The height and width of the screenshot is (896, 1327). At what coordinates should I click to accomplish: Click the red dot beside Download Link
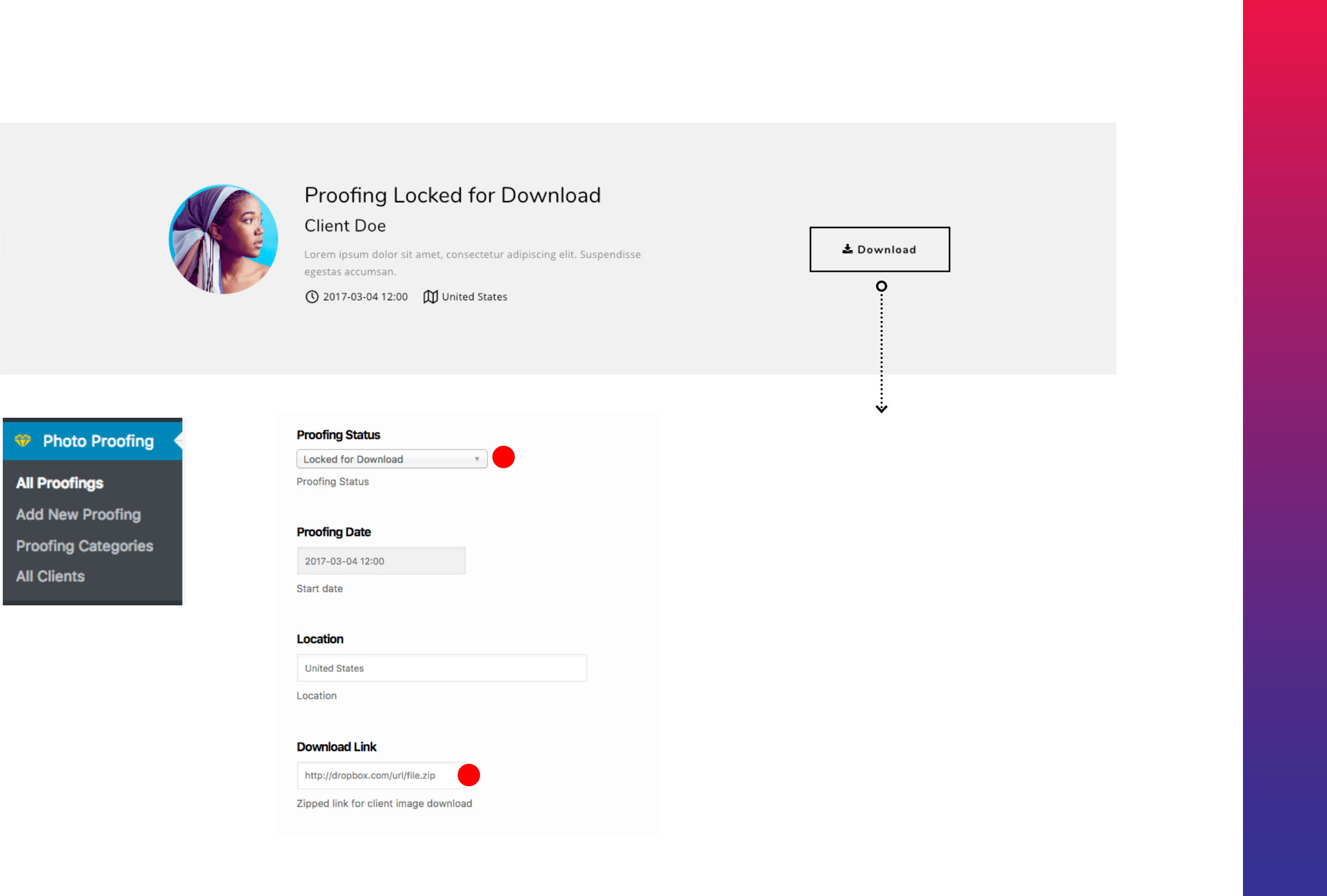click(469, 775)
